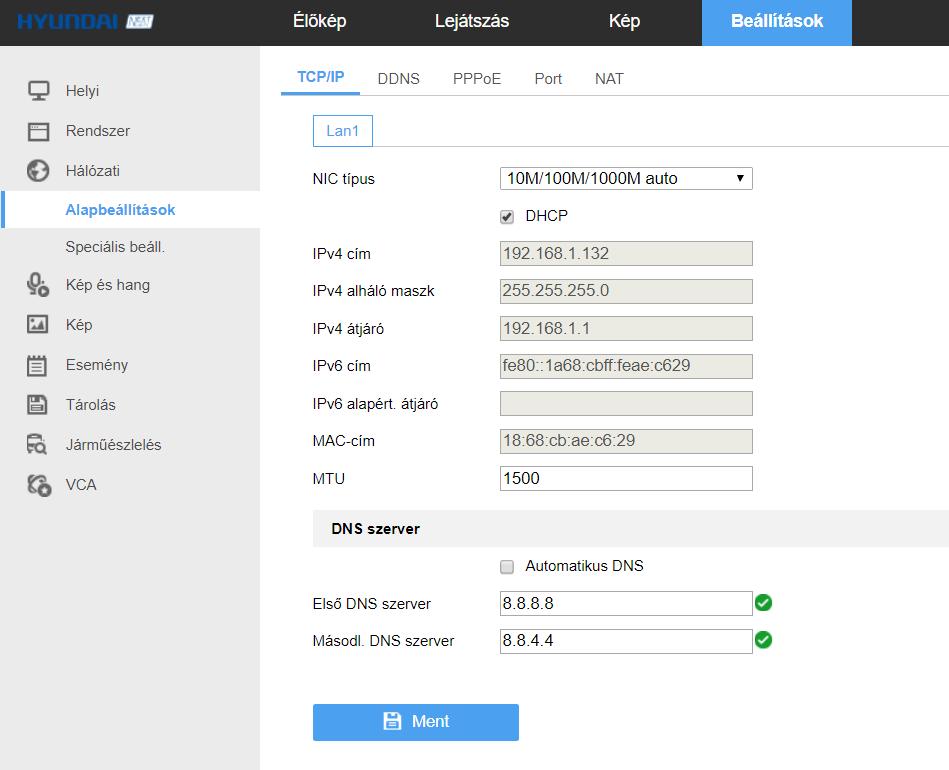The height and width of the screenshot is (770, 949).
Task: Switch to the Port tab
Action: point(548,79)
